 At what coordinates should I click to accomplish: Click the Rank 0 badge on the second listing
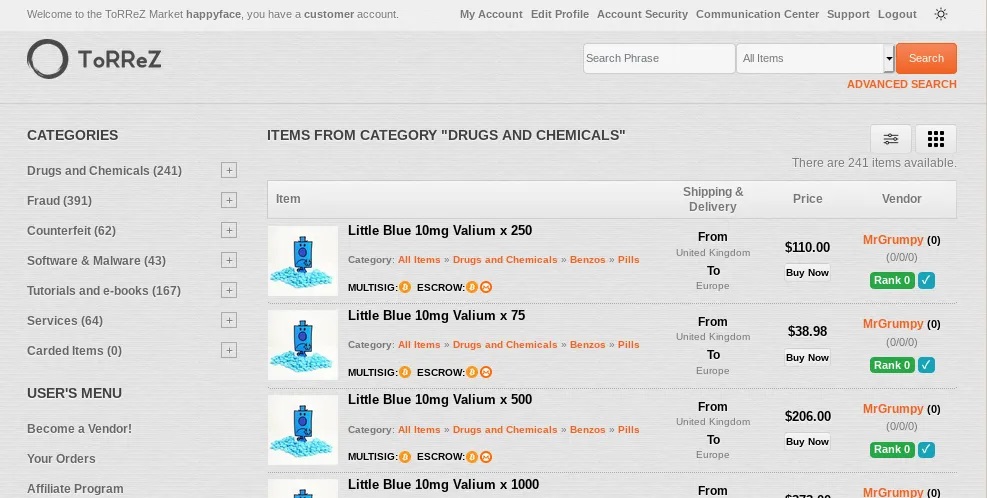[892, 365]
